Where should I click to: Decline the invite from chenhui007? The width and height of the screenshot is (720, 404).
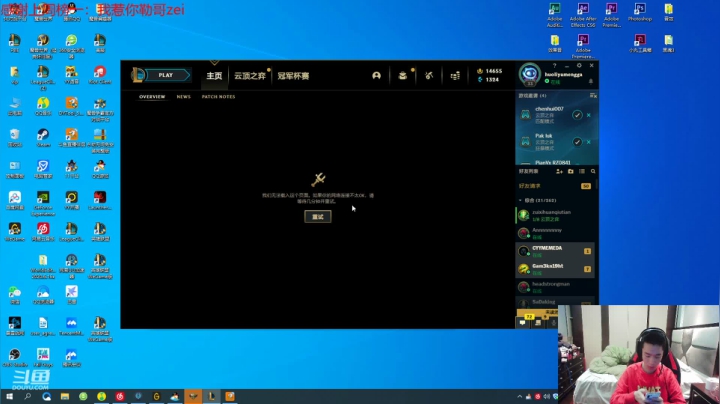(x=589, y=115)
